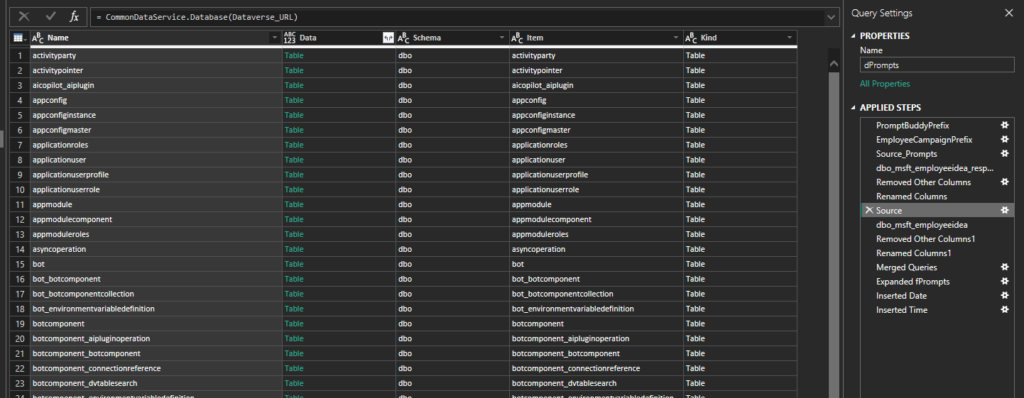
Task: Select the botcomponent_connectionreference Name cell
Action: coord(156,368)
